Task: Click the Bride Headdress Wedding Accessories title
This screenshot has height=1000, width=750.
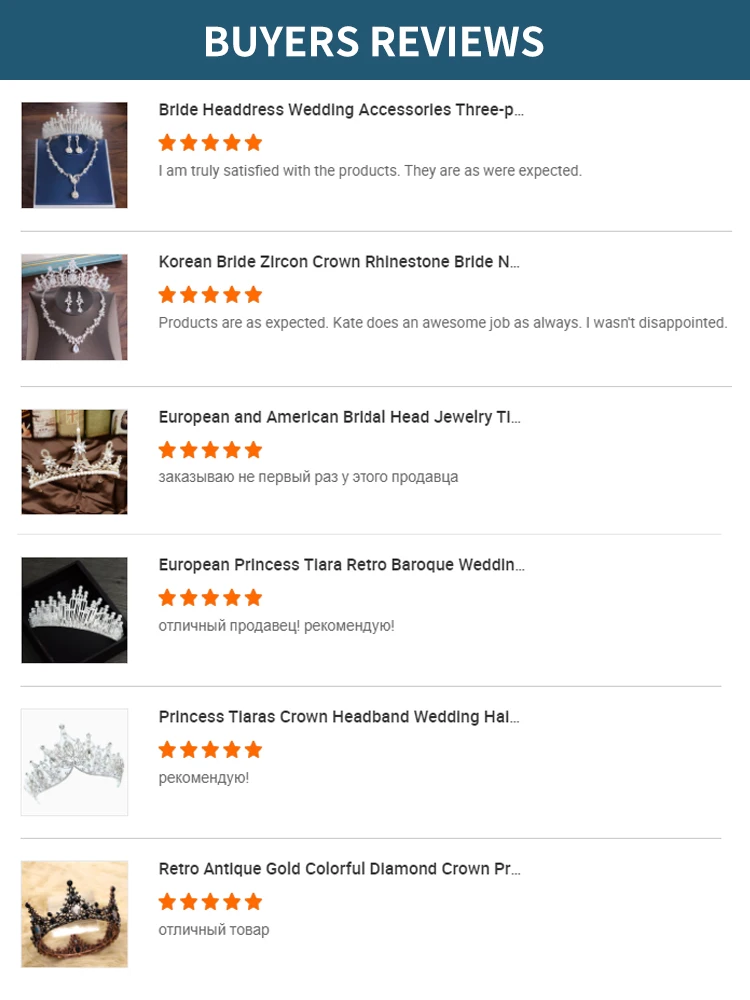Action: (x=341, y=110)
